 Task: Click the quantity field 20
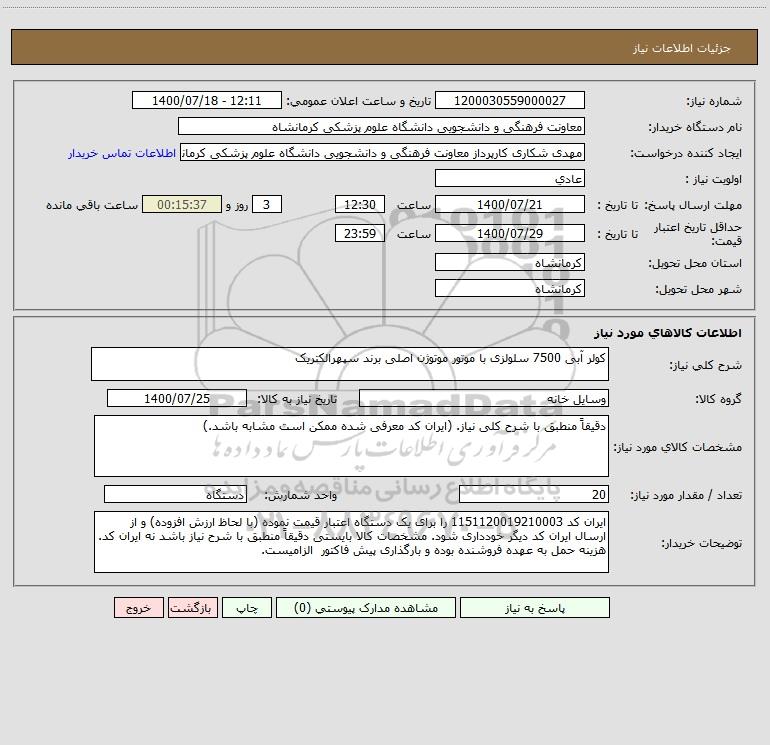pyautogui.click(x=534, y=495)
